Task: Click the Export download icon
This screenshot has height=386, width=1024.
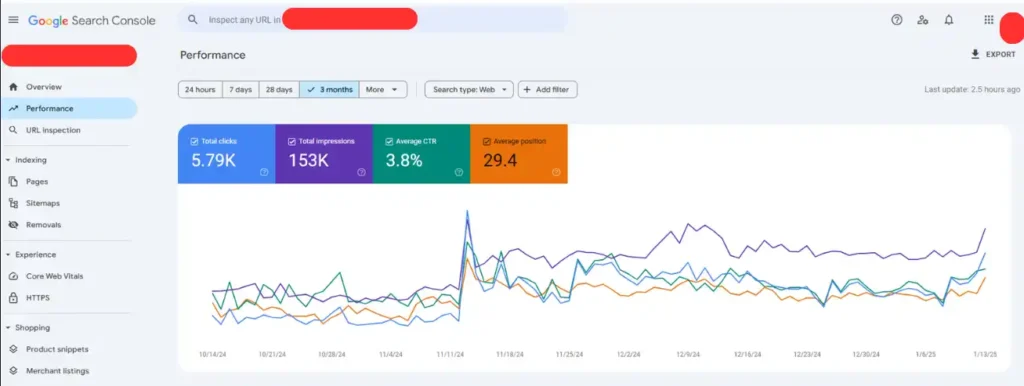Action: [975, 54]
